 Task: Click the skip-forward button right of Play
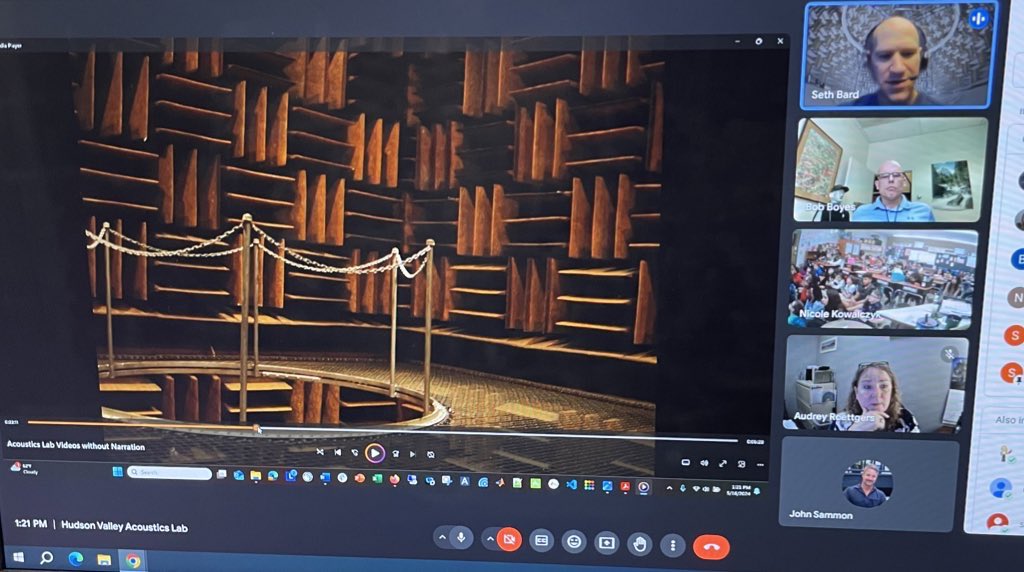(x=395, y=454)
